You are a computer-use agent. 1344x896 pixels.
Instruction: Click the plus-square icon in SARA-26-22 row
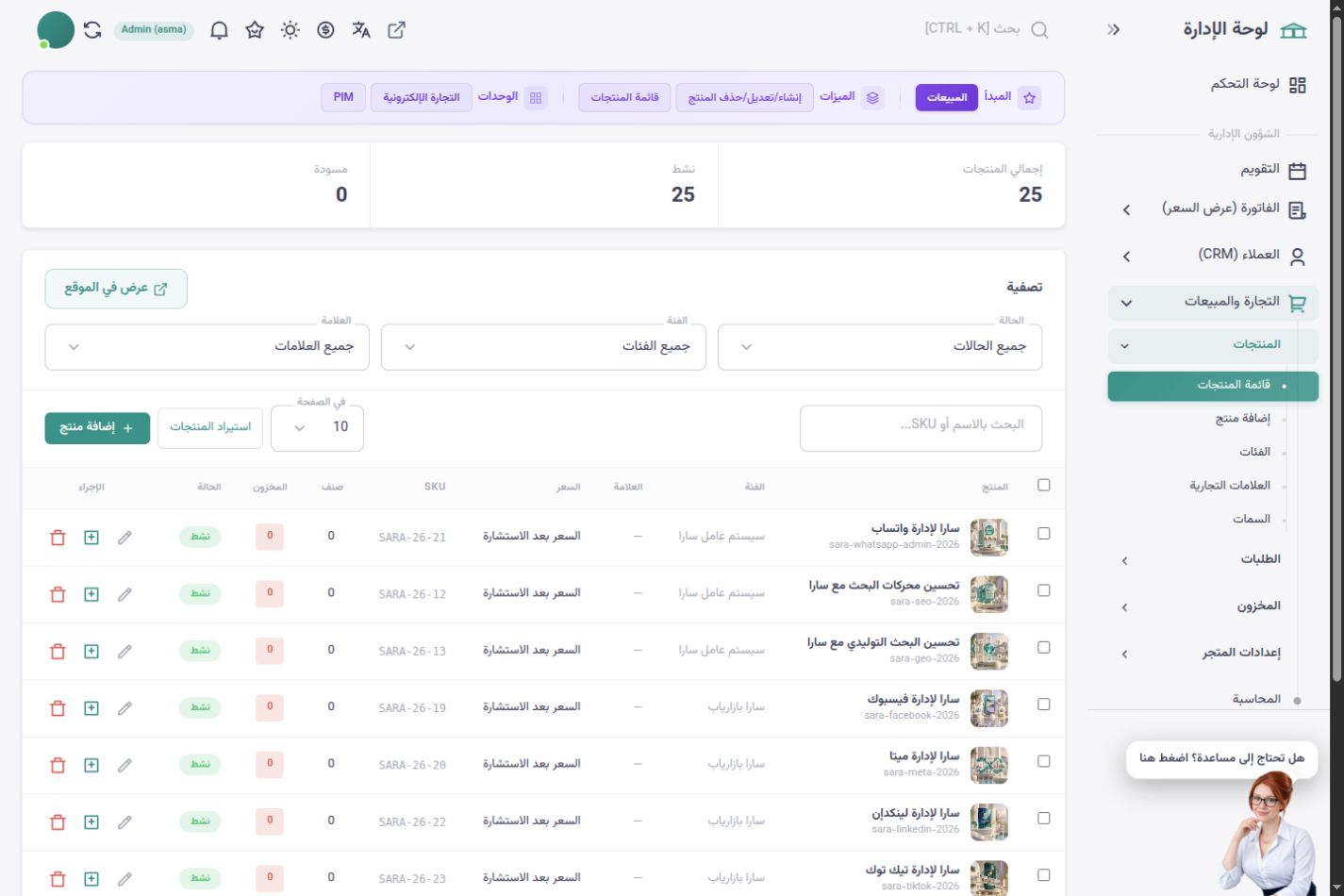91,821
